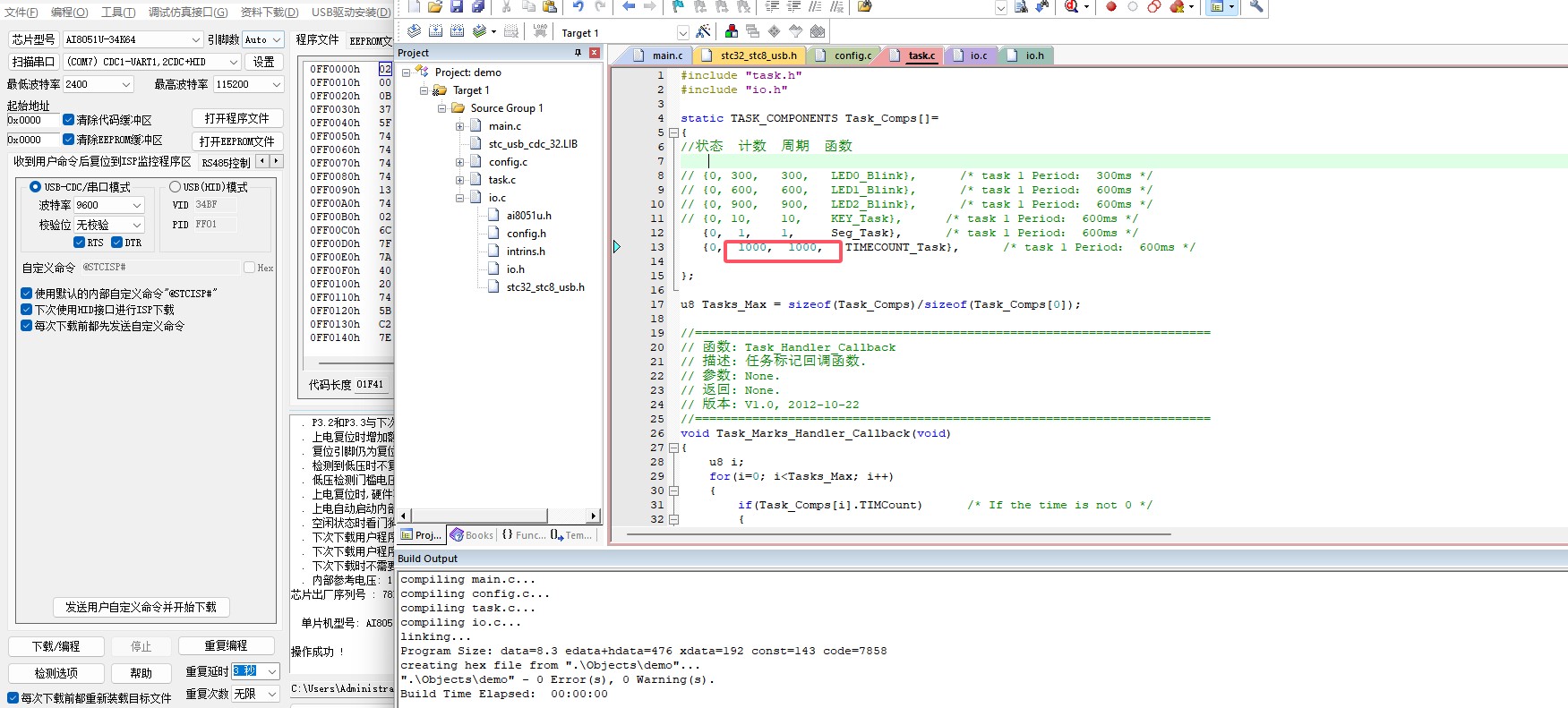Screen dimensions: 1568x708
Task: Save current file toolbar icon
Action: 457,6
